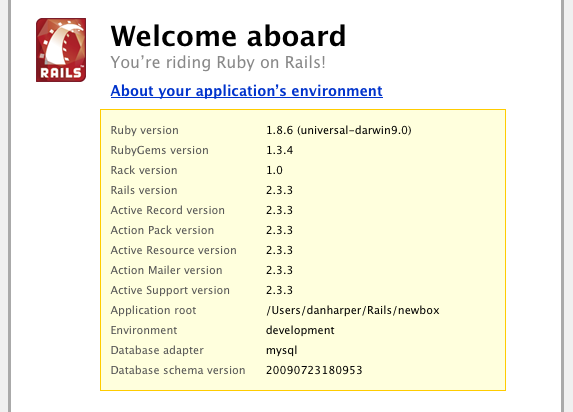This screenshot has width=573, height=412.
Task: Select the 1.3.4 RubyGems value
Action: 280,150
